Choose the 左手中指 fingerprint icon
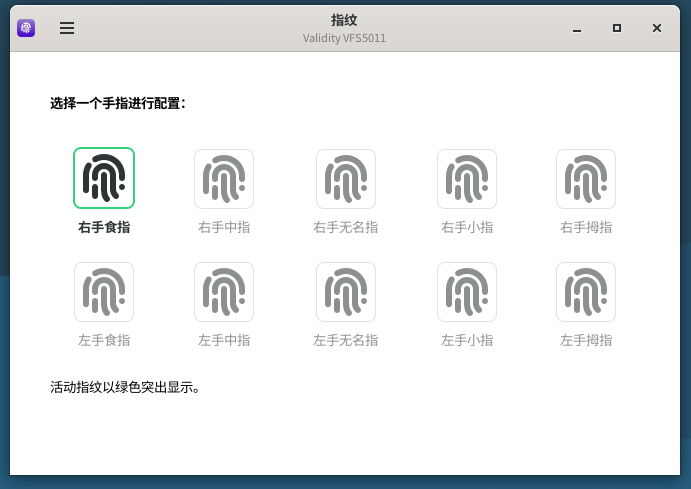This screenshot has height=489, width=691. (x=224, y=292)
